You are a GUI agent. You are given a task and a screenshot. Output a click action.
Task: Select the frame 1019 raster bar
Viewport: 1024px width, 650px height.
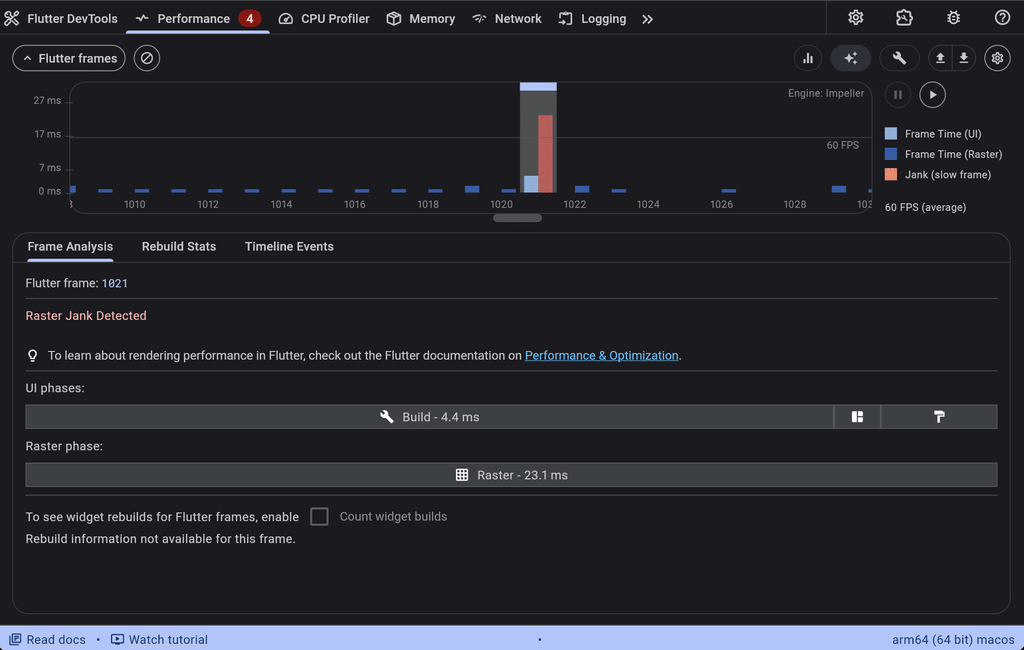[x=472, y=189]
